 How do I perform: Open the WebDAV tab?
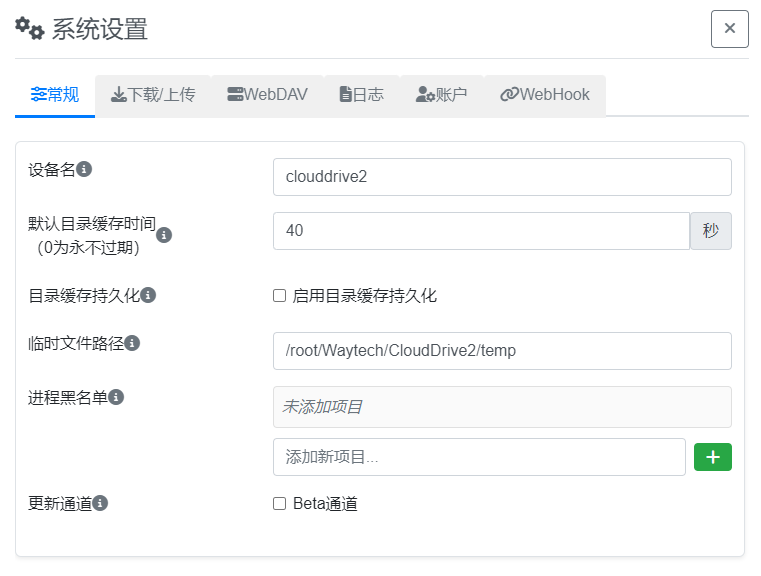point(267,95)
